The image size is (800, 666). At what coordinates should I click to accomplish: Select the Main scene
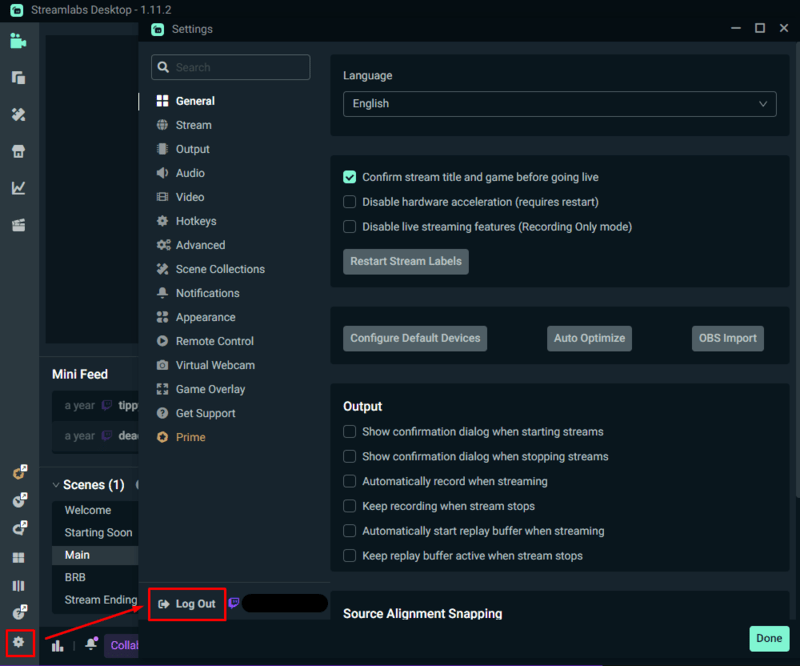coord(95,555)
